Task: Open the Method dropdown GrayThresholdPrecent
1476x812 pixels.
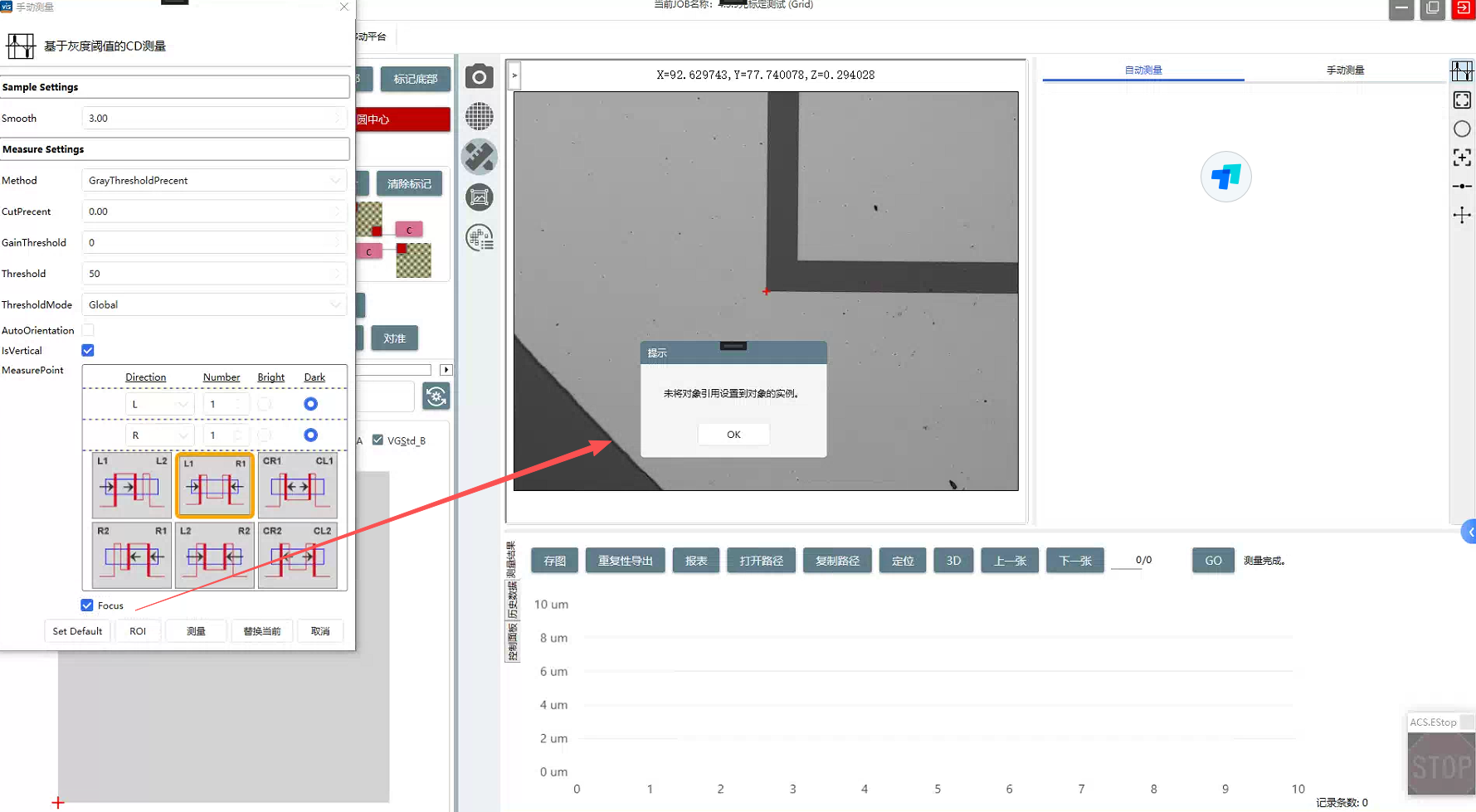Action: [x=214, y=181]
